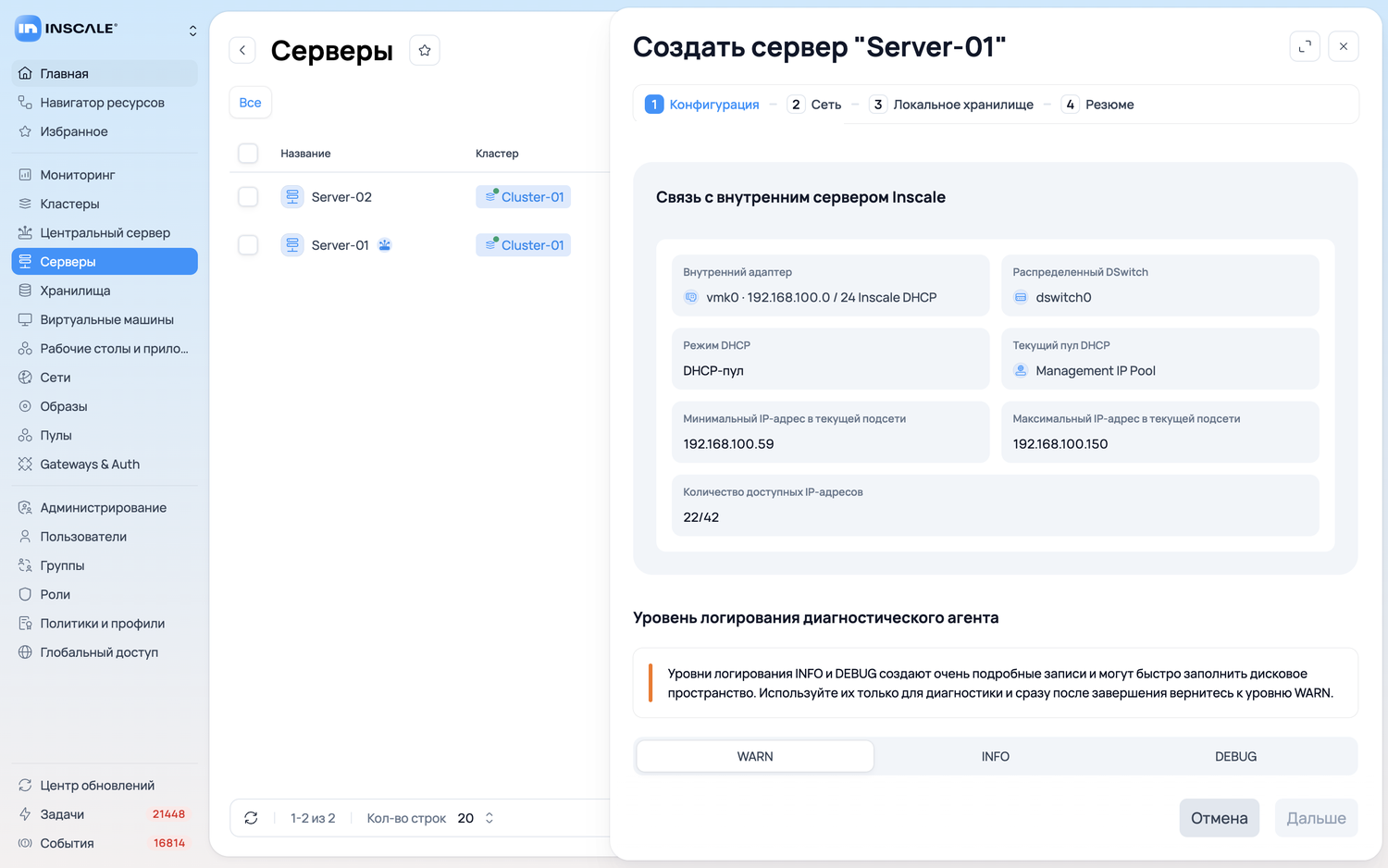Click the Inscale logo icon
Image resolution: width=1388 pixels, height=868 pixels.
pyautogui.click(x=28, y=29)
